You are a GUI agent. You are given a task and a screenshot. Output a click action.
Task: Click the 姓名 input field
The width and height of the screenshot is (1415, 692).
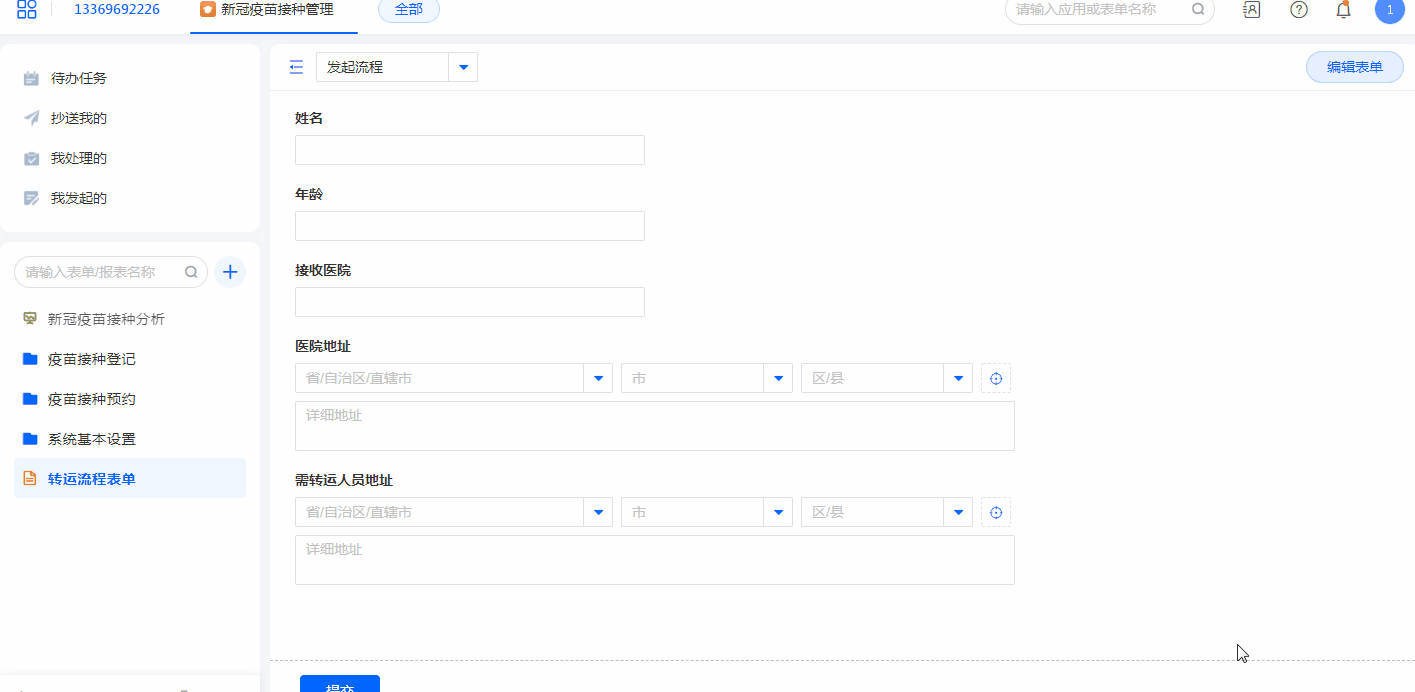470,150
